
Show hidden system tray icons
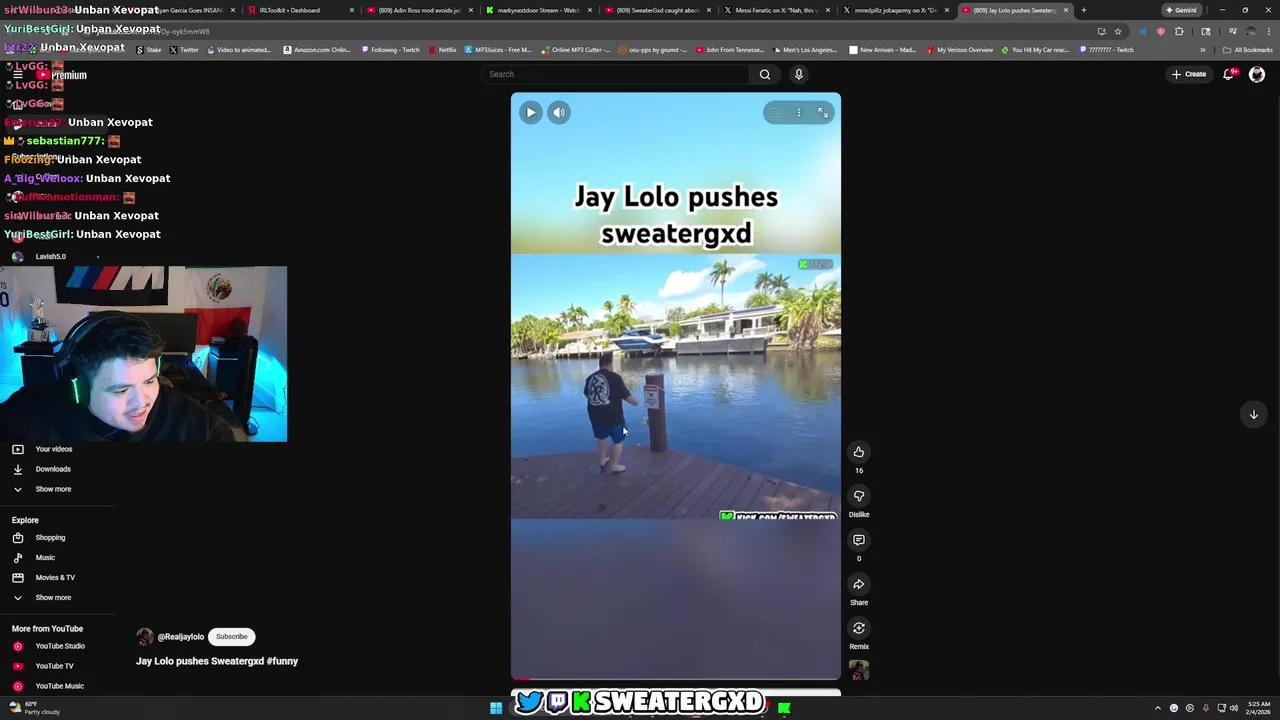[x=1158, y=708]
